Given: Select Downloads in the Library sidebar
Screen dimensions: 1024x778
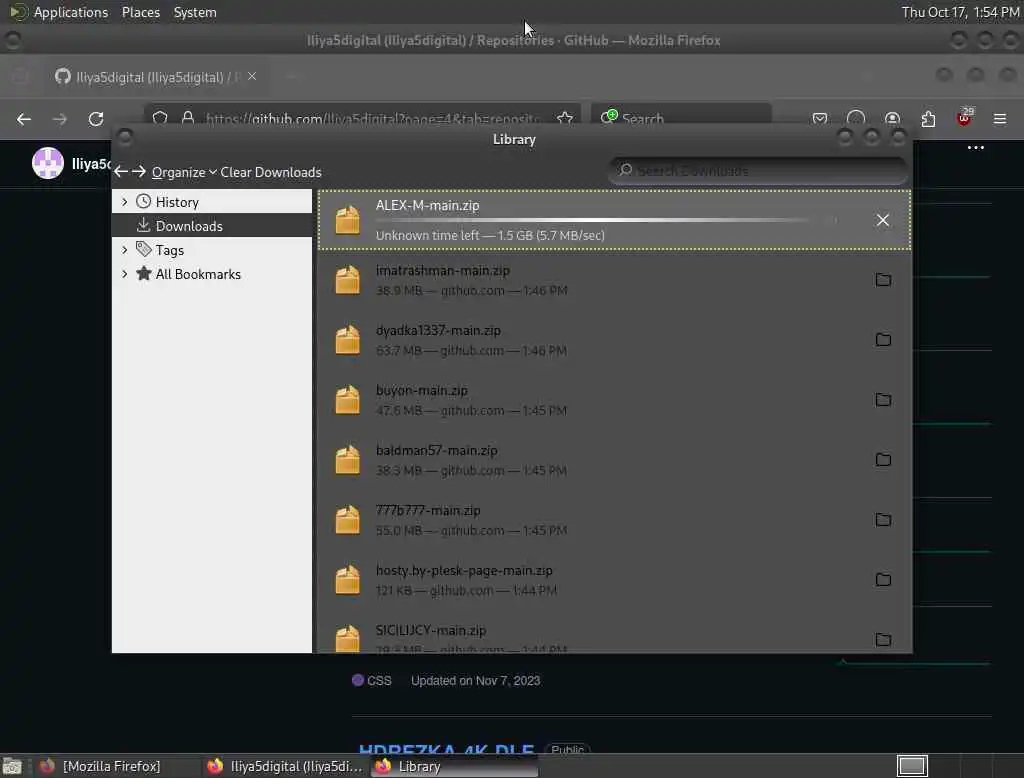Looking at the screenshot, I should point(212,225).
